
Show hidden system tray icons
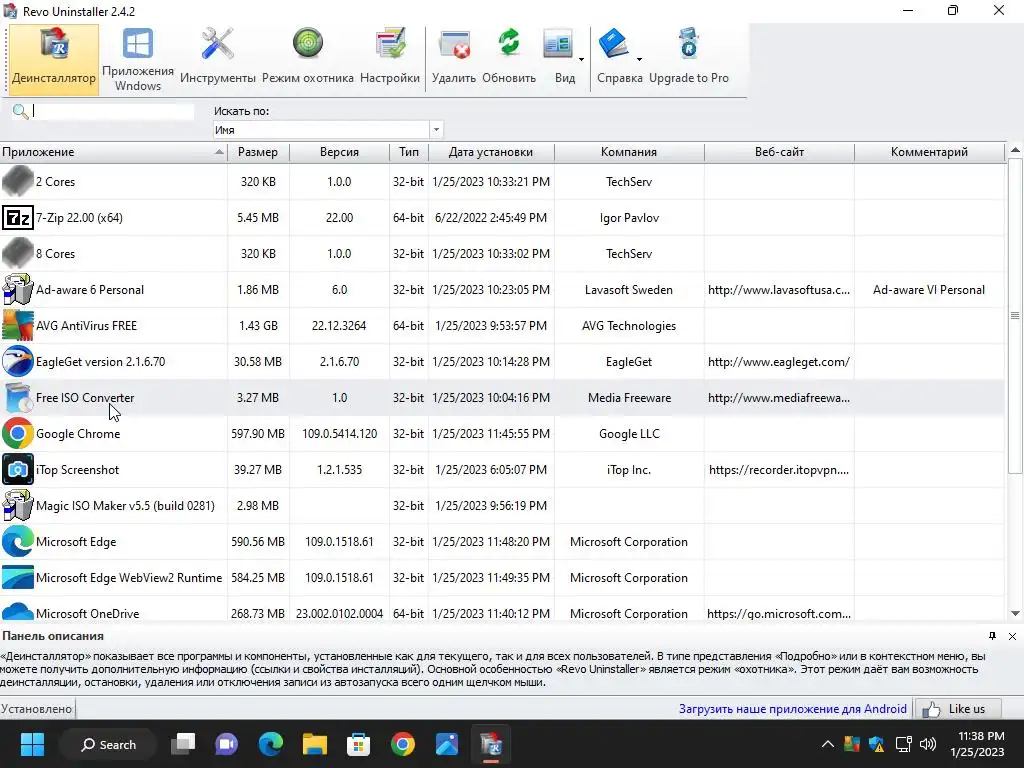coord(827,744)
